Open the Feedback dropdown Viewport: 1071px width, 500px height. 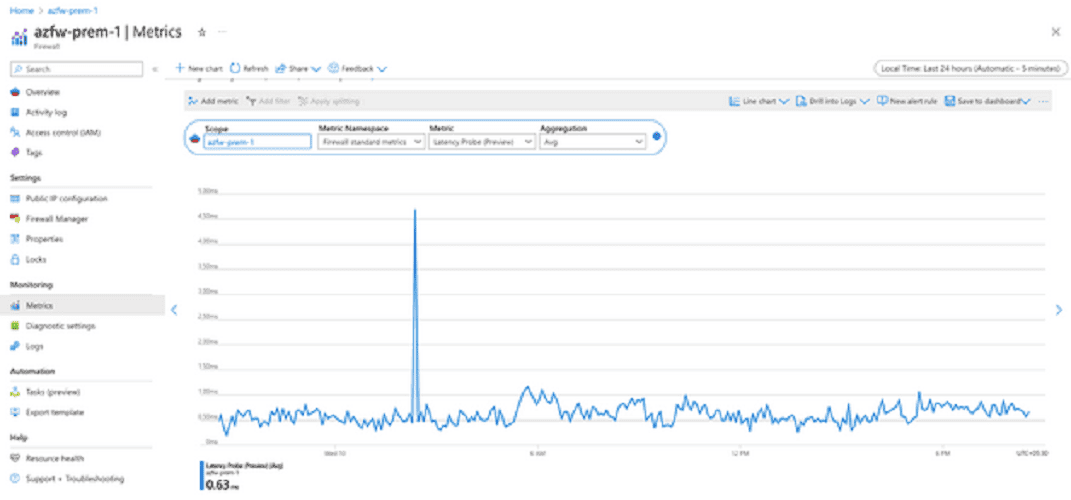[358, 68]
